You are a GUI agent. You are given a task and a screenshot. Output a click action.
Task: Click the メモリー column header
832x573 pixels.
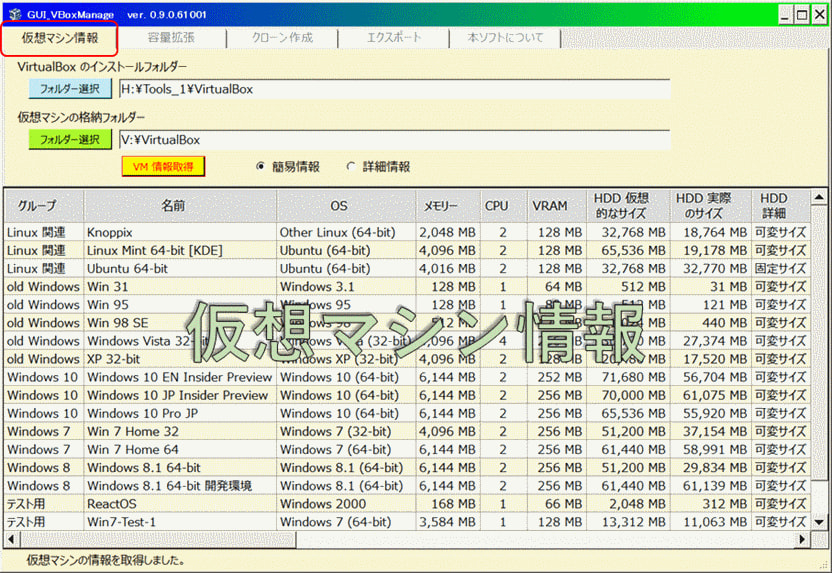(448, 206)
